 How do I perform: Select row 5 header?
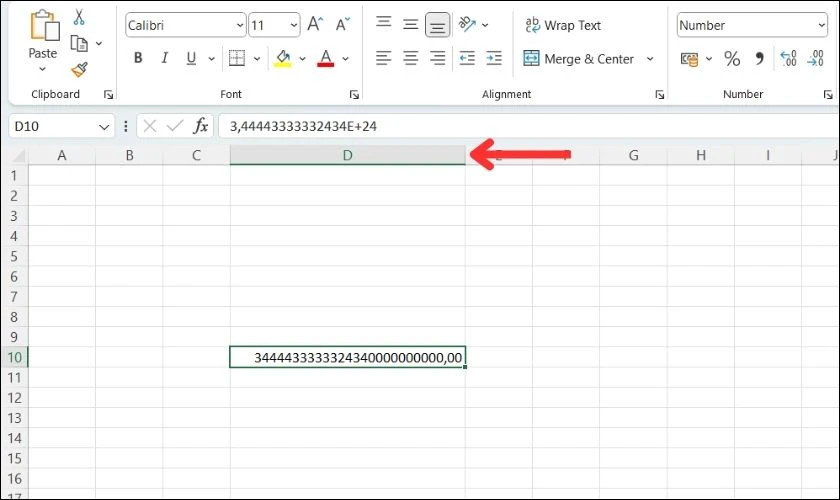click(x=14, y=256)
